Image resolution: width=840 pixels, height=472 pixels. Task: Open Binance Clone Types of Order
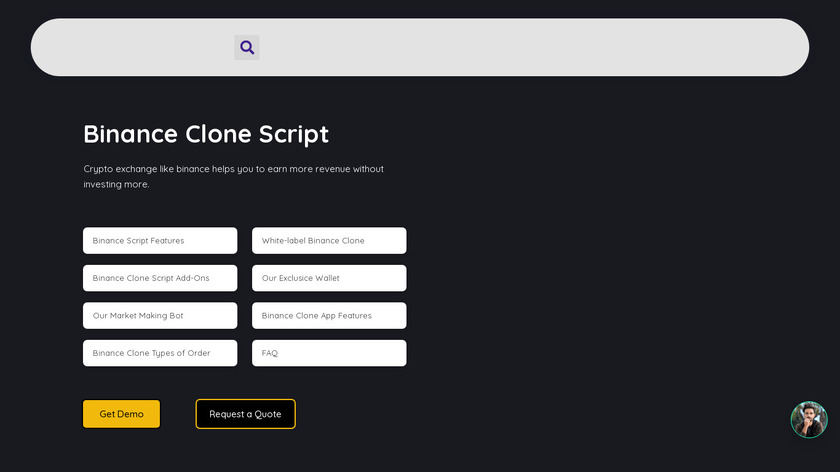(x=160, y=353)
